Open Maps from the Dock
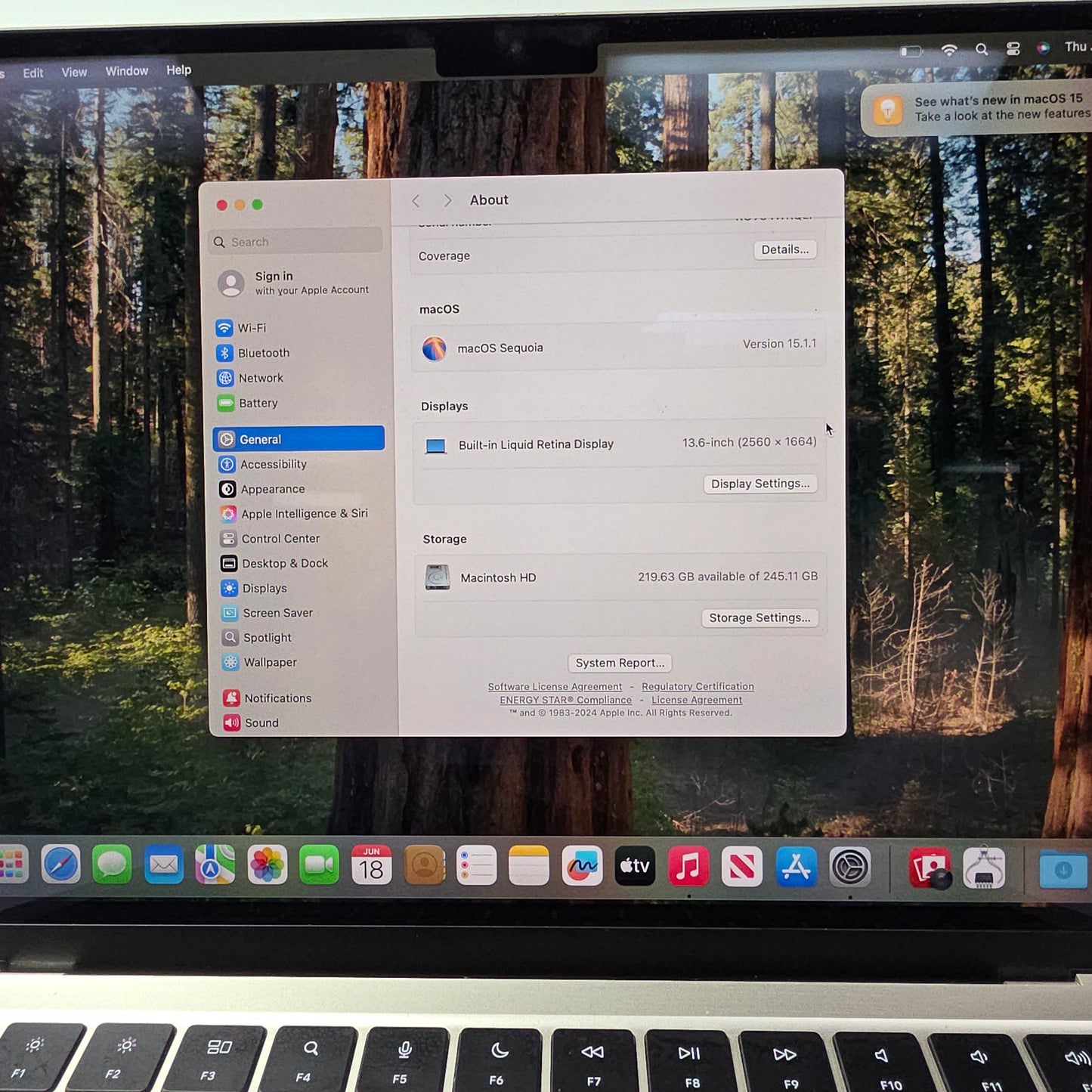 click(x=215, y=865)
